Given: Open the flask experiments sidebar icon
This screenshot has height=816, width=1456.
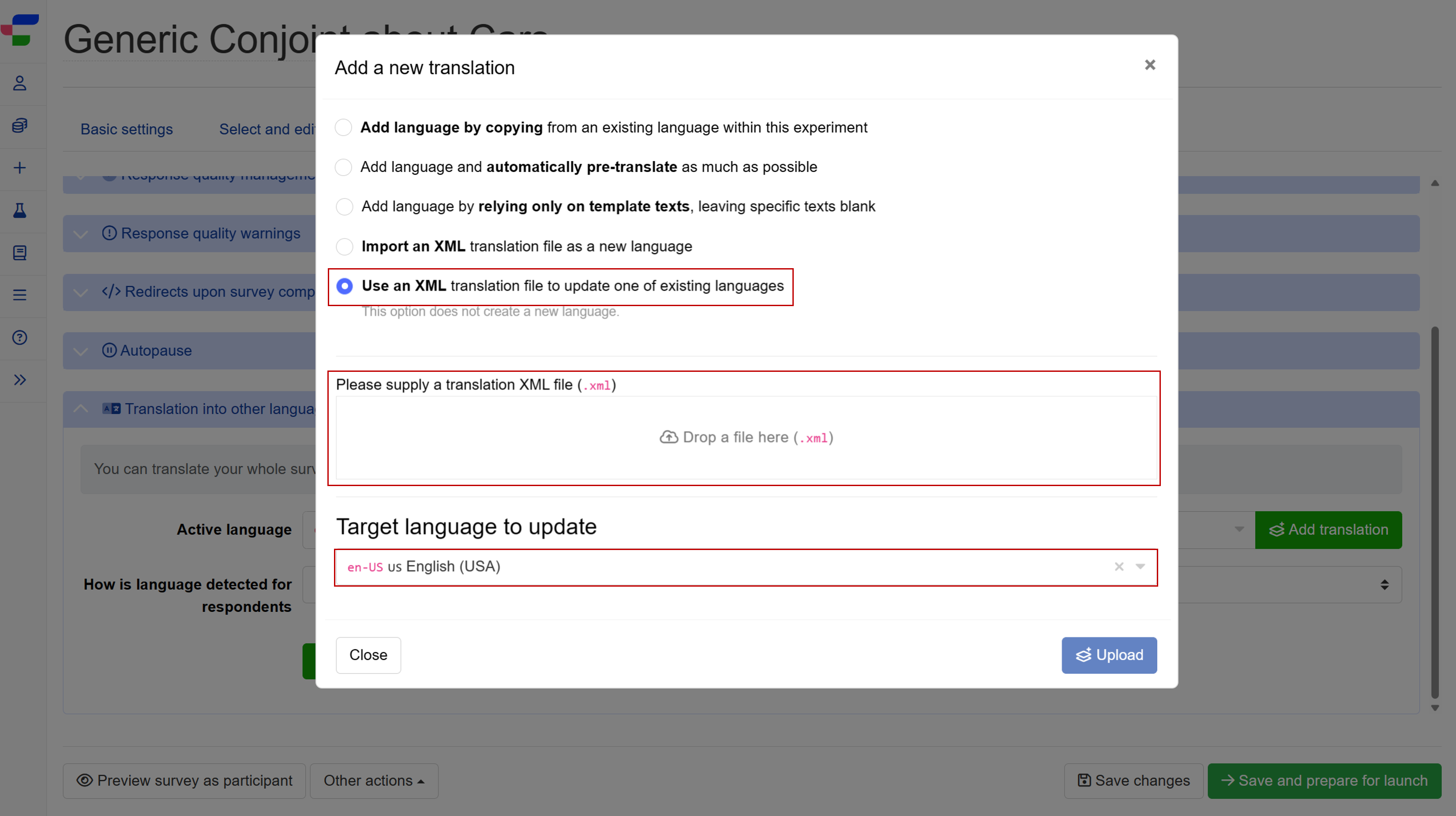Looking at the screenshot, I should click(x=20, y=210).
